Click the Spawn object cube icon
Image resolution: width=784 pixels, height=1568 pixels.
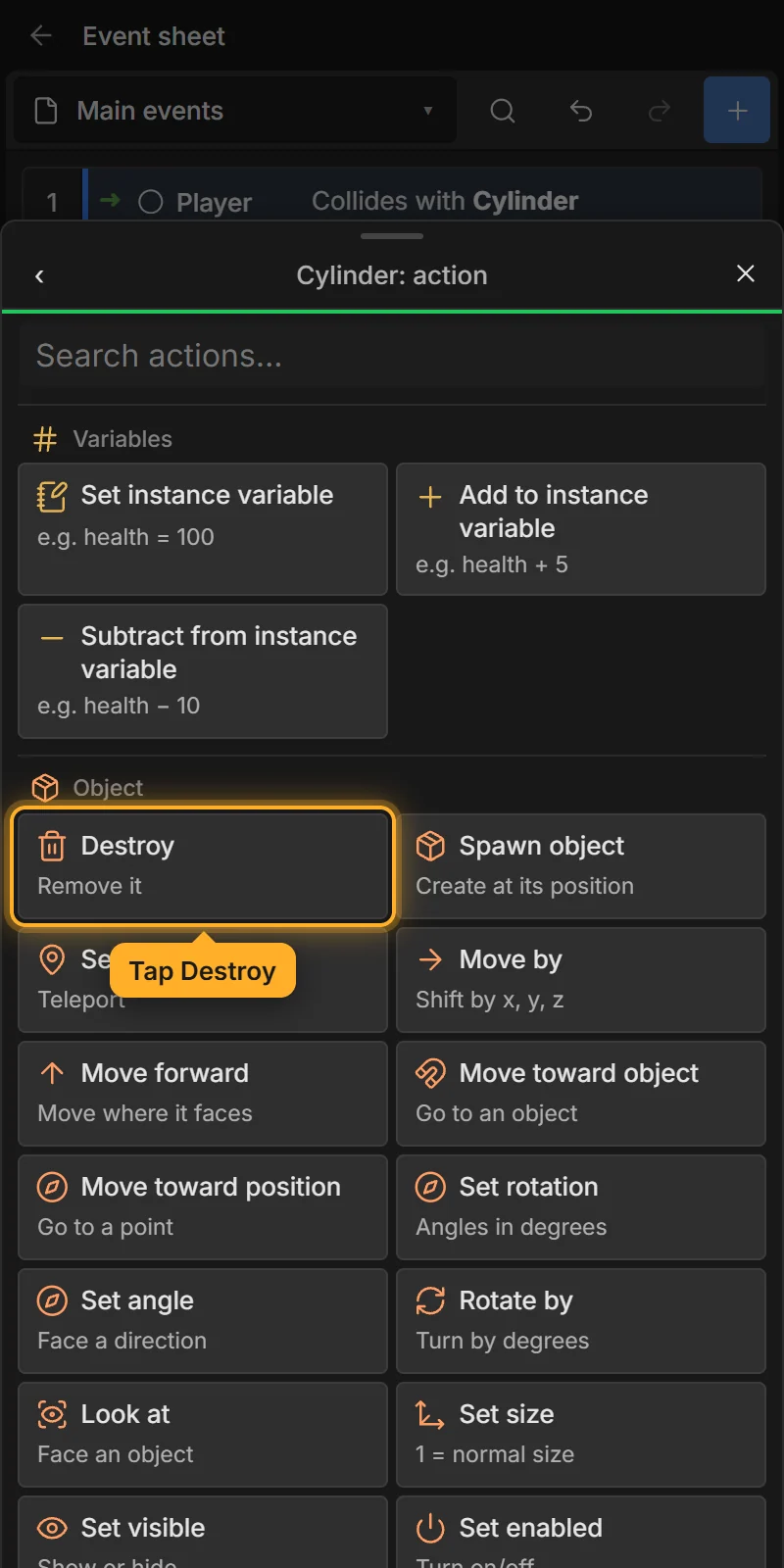[430, 846]
